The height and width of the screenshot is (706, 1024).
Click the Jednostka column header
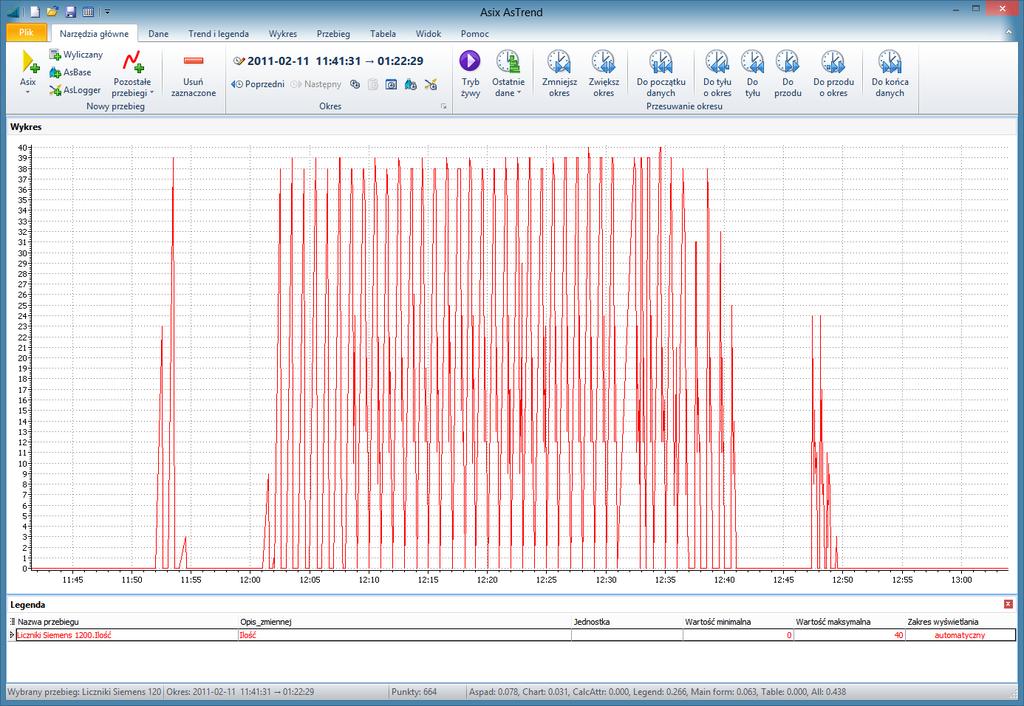(592, 622)
